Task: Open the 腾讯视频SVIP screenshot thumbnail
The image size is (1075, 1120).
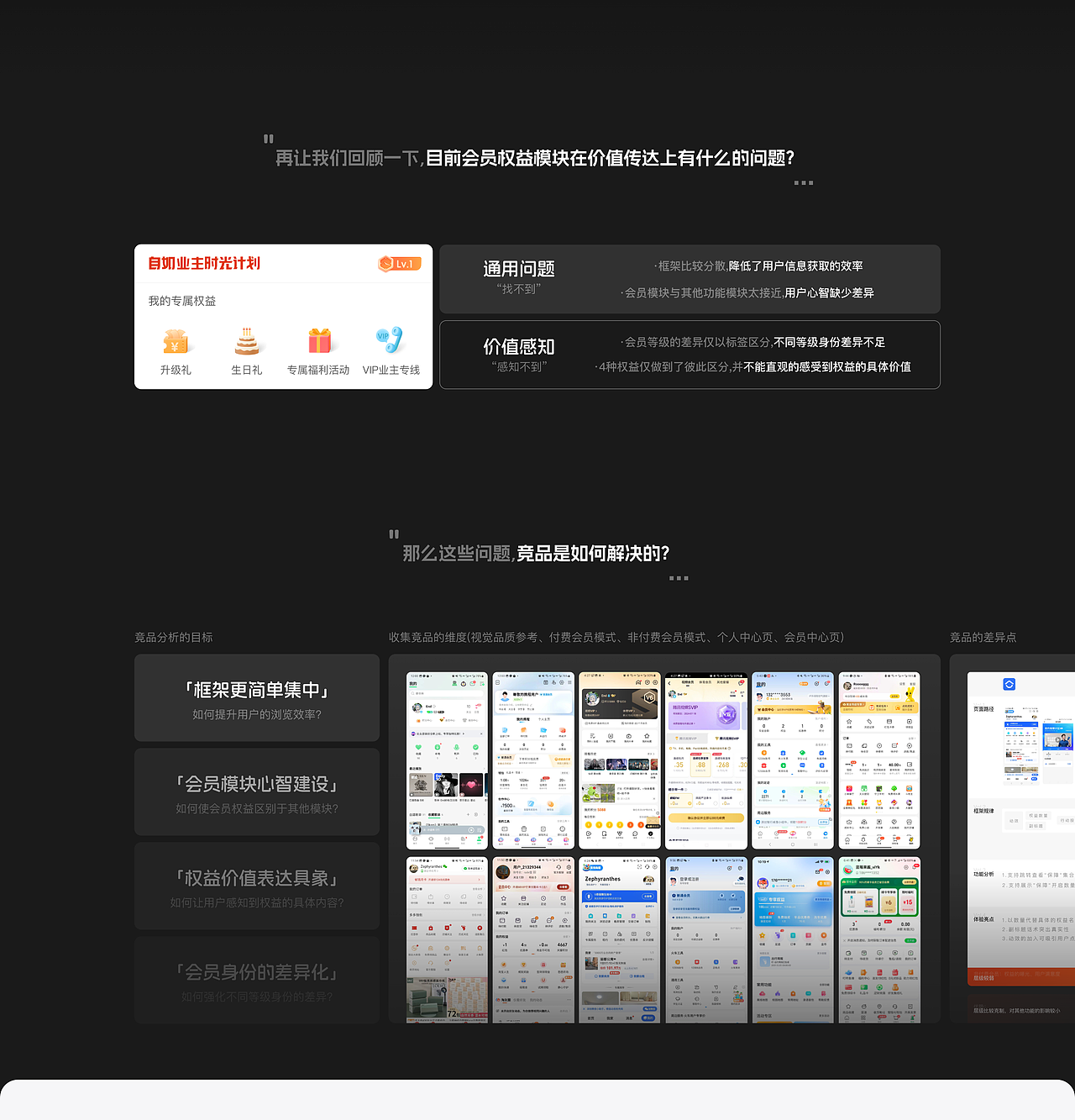Action: (705, 760)
